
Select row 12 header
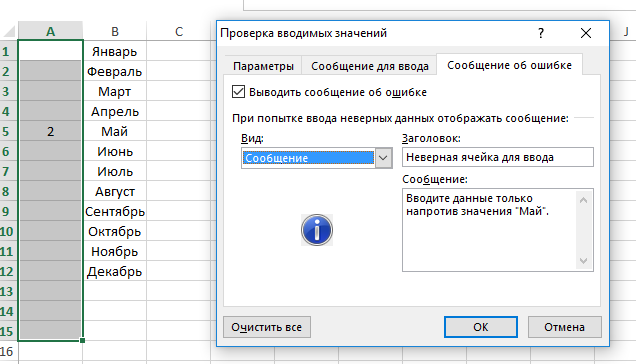pyautogui.click(x=9, y=271)
